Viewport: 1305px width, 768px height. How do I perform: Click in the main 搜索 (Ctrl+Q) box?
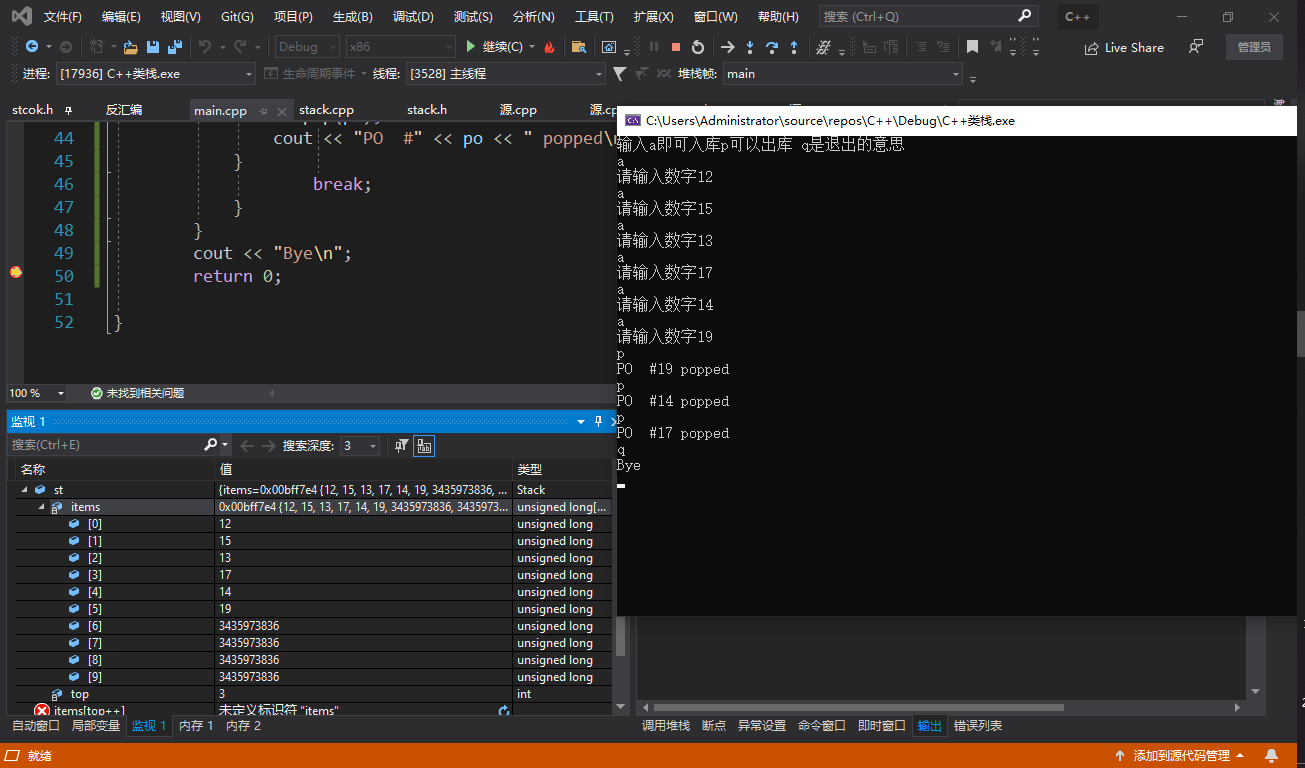pos(928,17)
